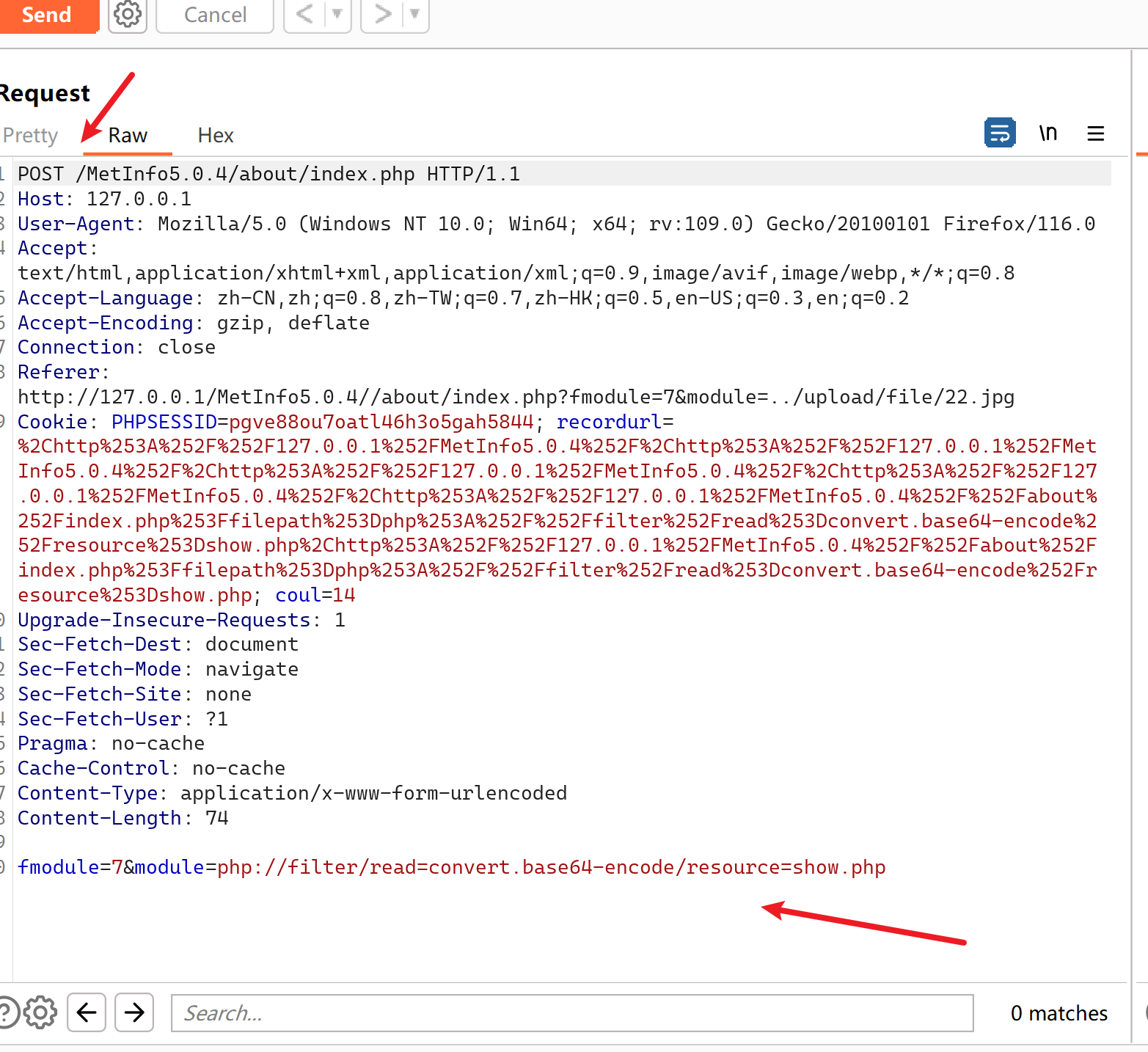Viewport: 1148px width, 1052px height.
Task: Click the Referer URL value line
Action: 516,397
